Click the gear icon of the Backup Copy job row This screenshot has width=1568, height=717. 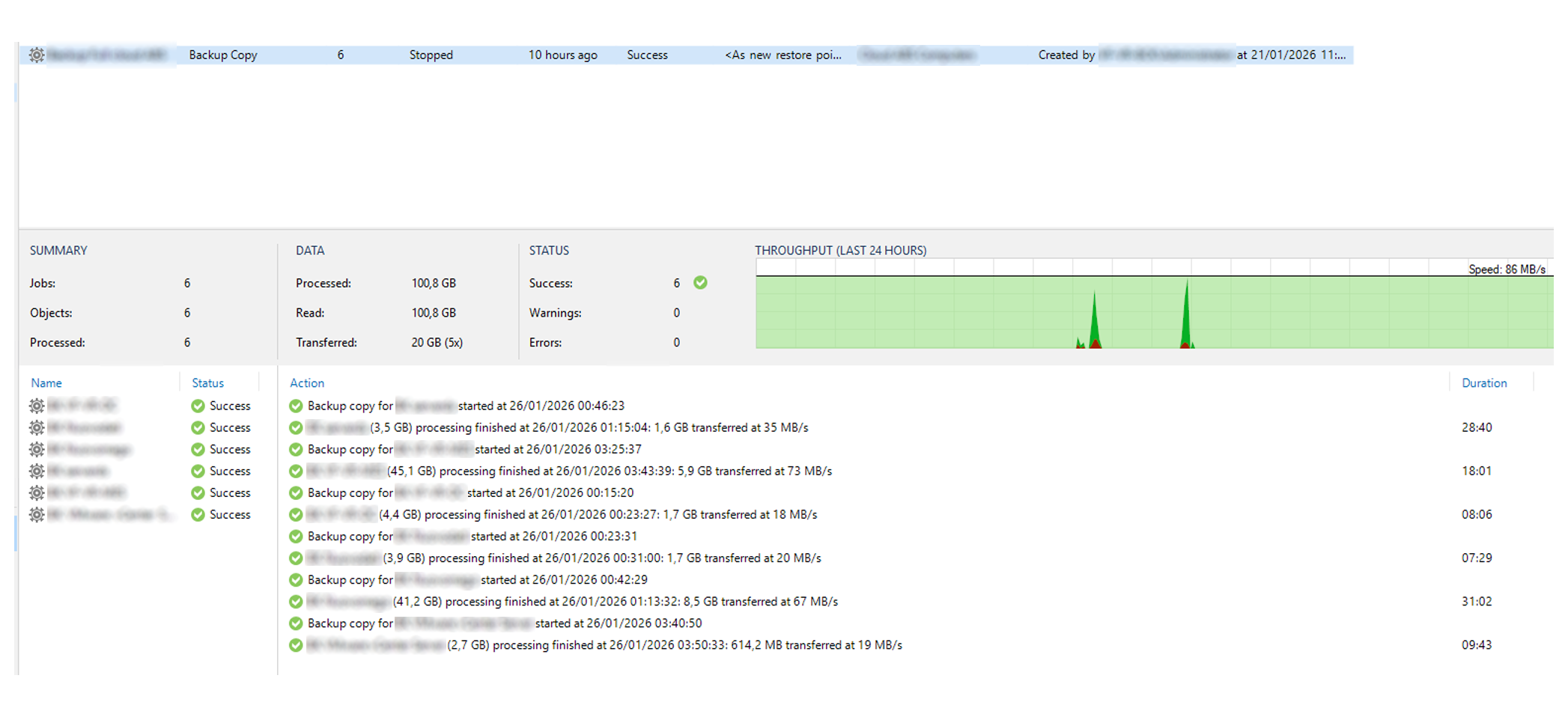pos(37,55)
